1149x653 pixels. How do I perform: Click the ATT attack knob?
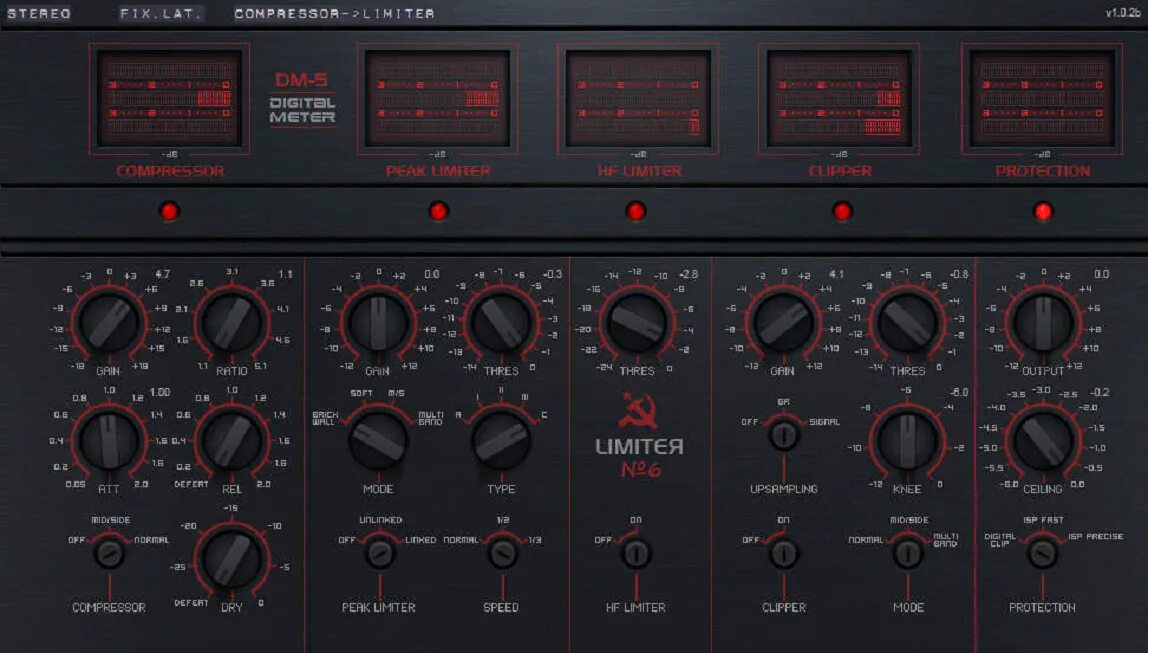[x=109, y=440]
